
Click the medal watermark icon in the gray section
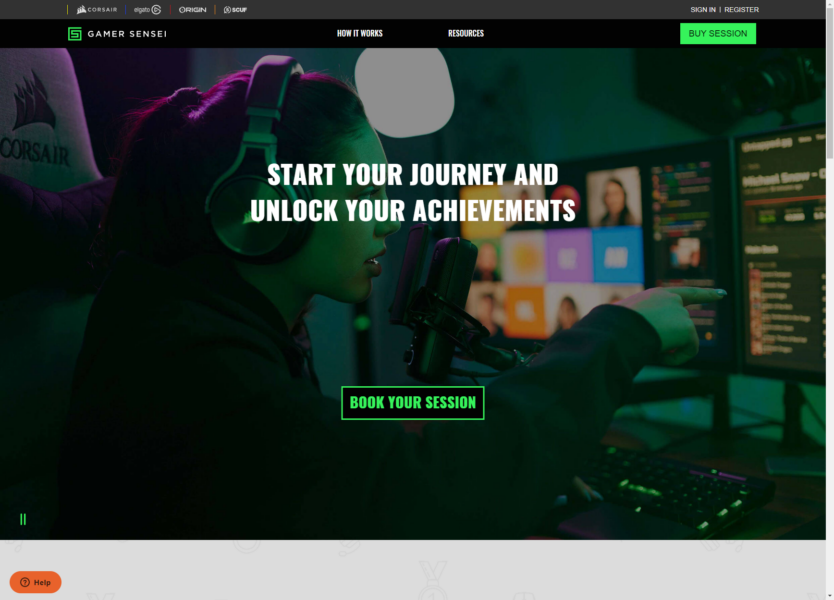432,580
